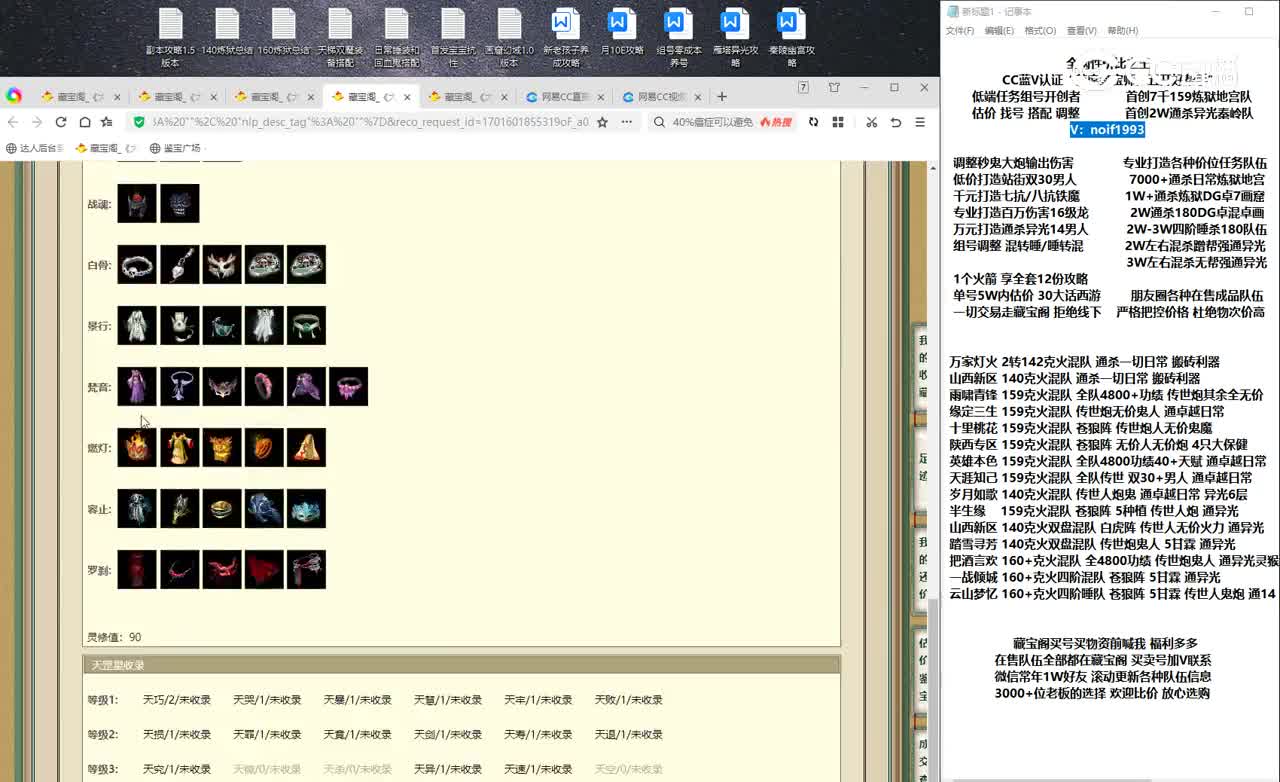
Task: Open Notepad 格式(O) menu
Action: coord(1040,31)
